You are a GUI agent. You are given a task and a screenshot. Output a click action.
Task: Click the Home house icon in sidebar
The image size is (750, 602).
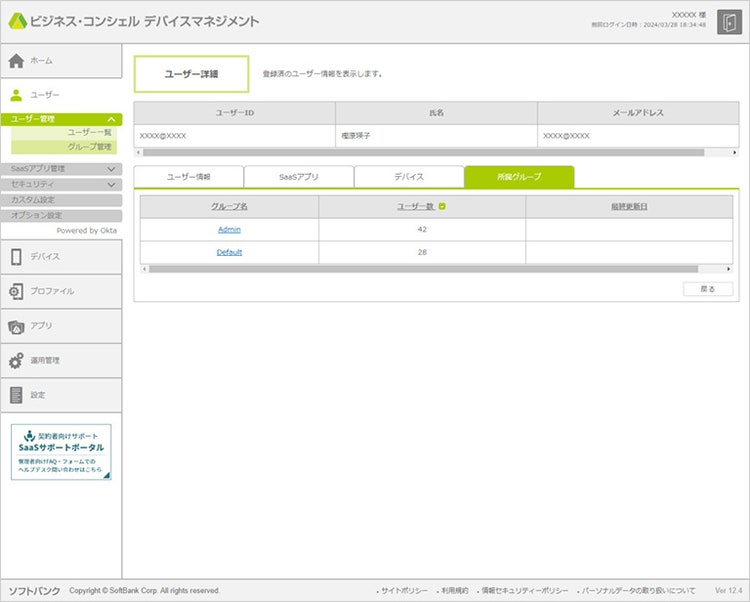(16, 61)
